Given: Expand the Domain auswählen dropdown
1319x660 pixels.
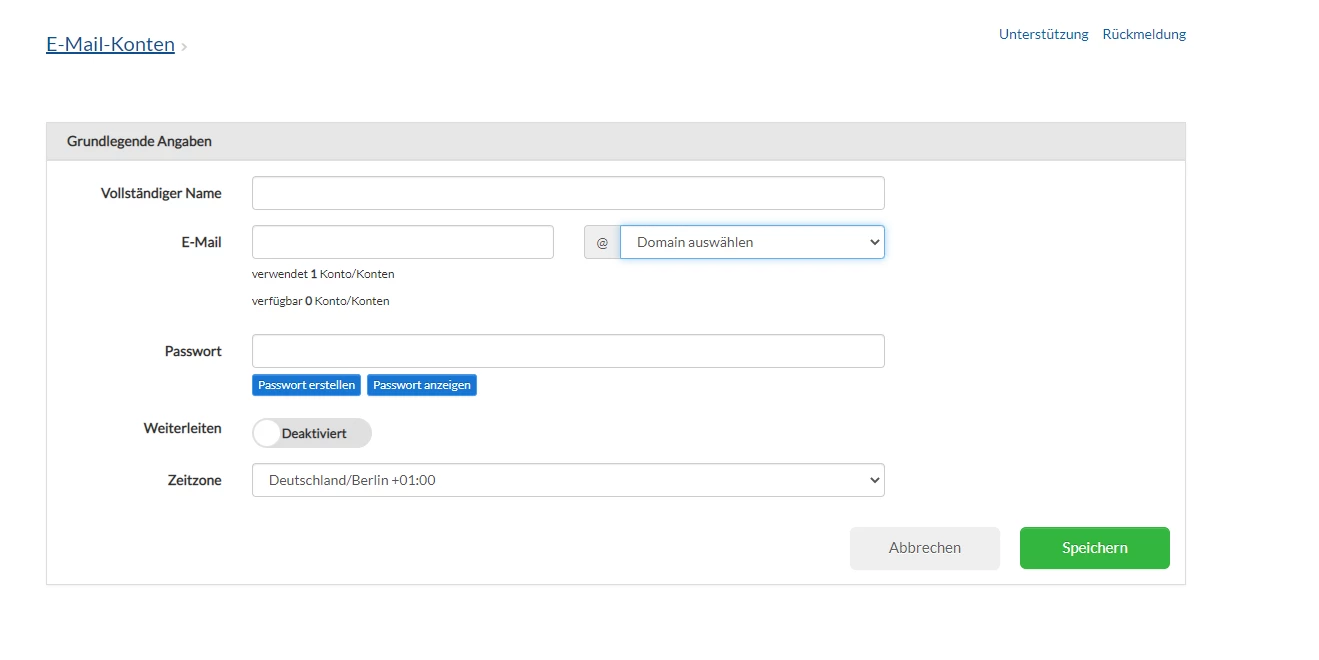Looking at the screenshot, I should [752, 242].
